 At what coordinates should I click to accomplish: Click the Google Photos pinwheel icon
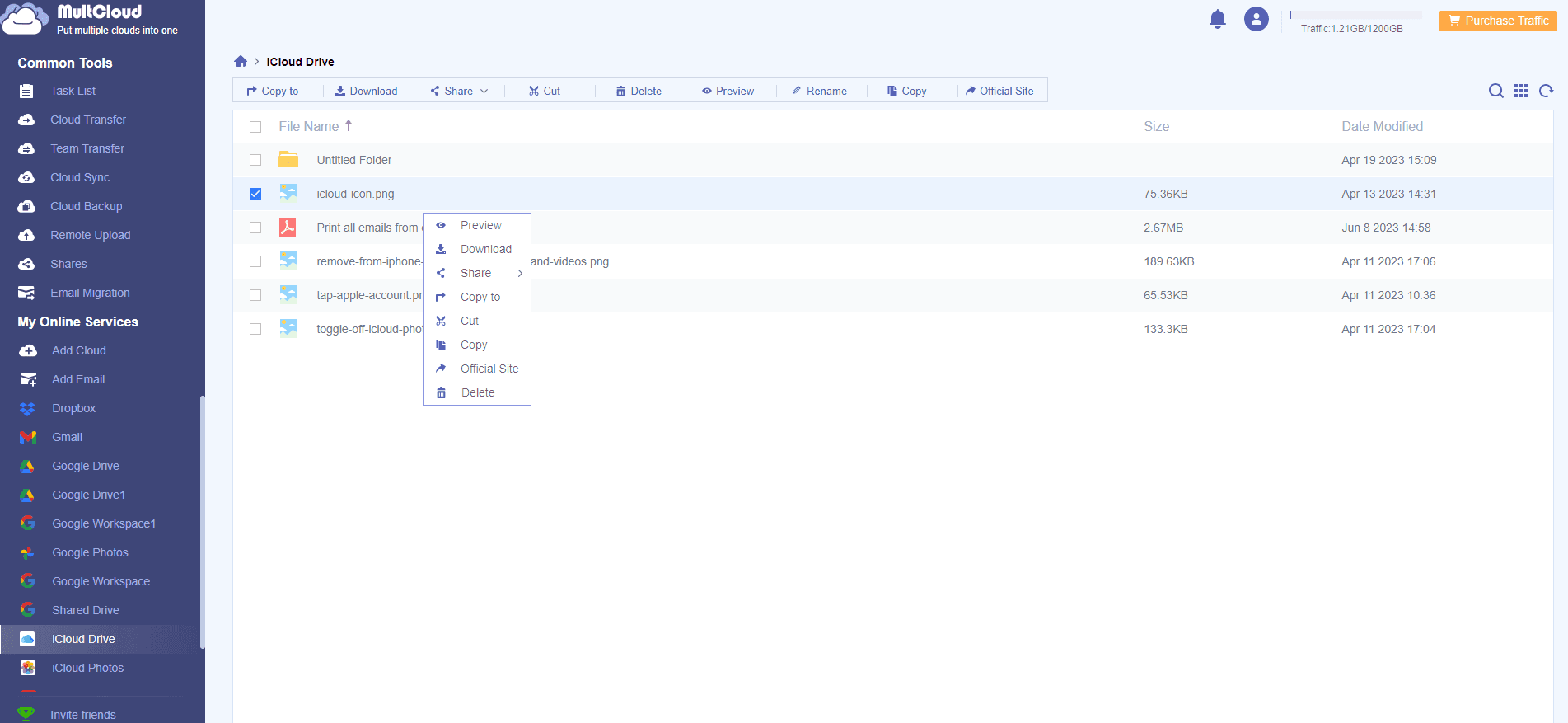pyautogui.click(x=27, y=552)
